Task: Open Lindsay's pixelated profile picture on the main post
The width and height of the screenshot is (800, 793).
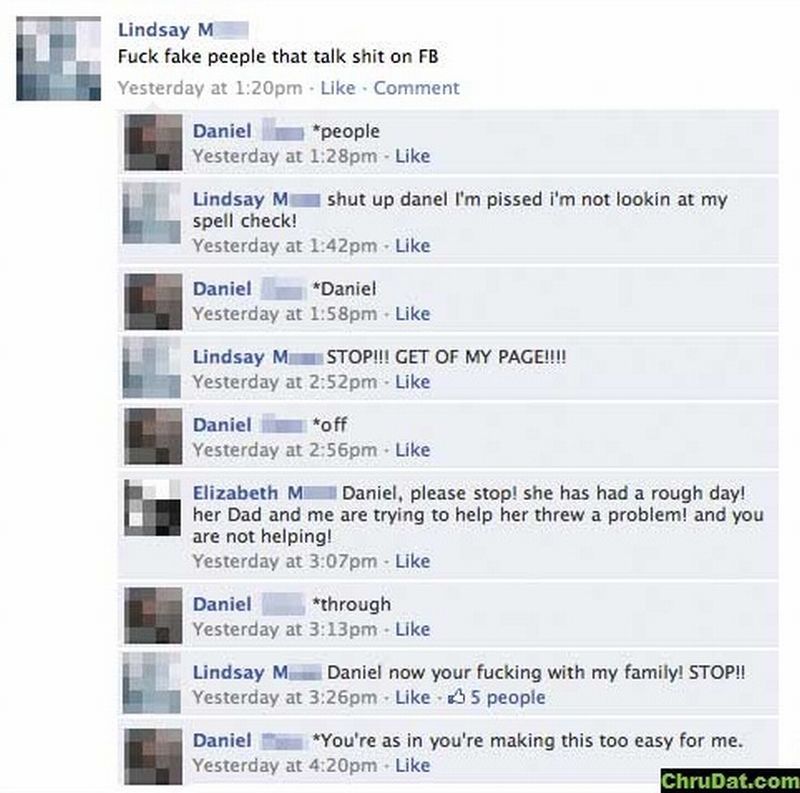Action: [x=59, y=58]
